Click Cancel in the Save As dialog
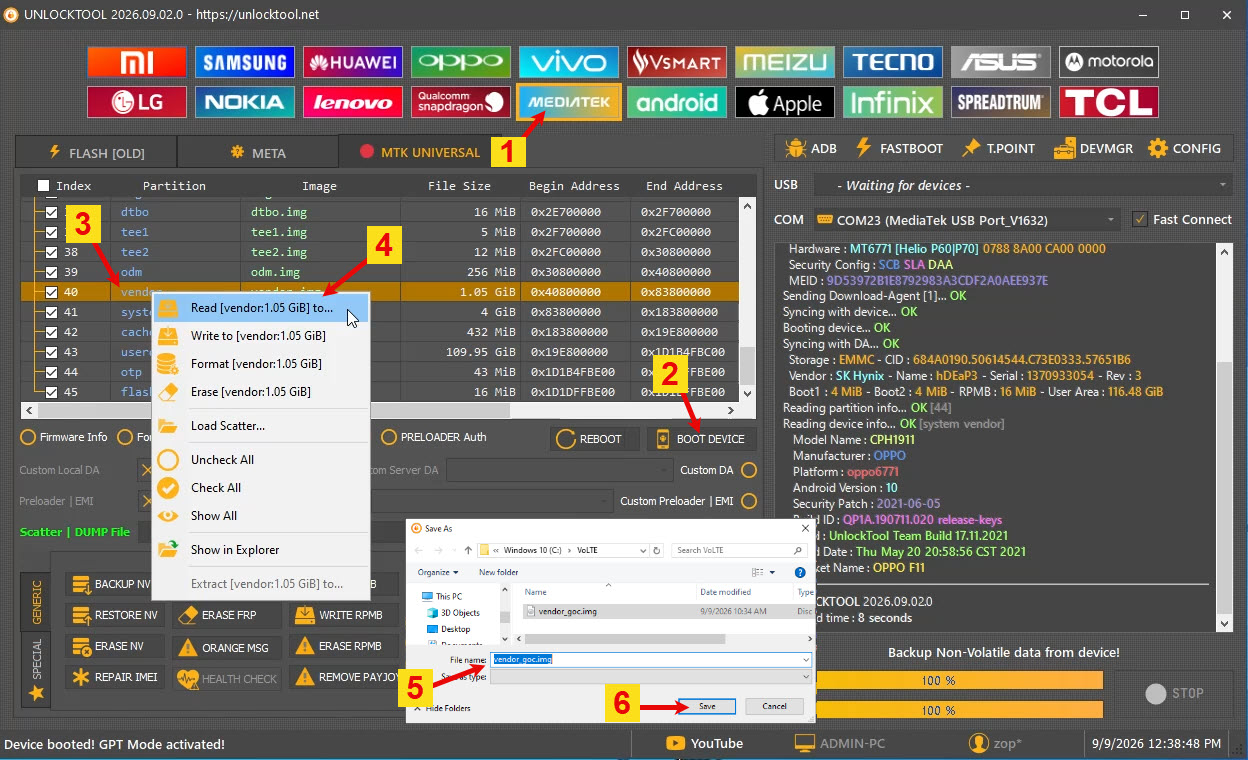The width and height of the screenshot is (1248, 760). 774,706
